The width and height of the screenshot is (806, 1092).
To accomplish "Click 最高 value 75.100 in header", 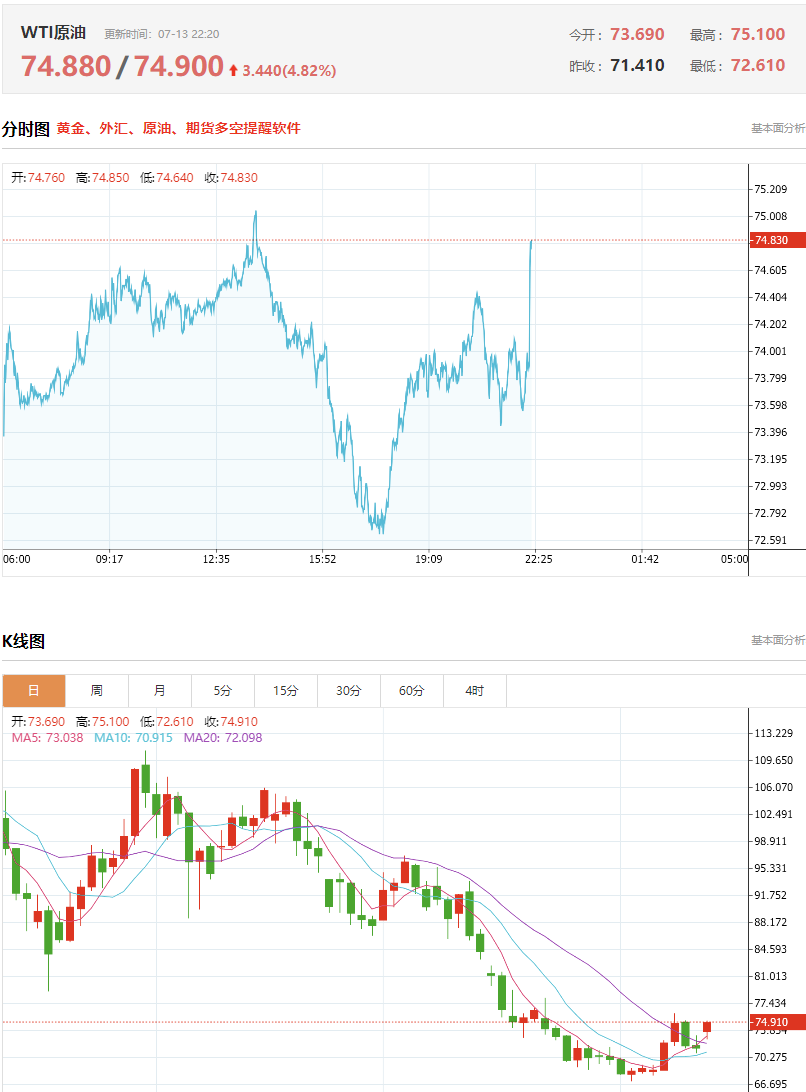I will (x=758, y=34).
